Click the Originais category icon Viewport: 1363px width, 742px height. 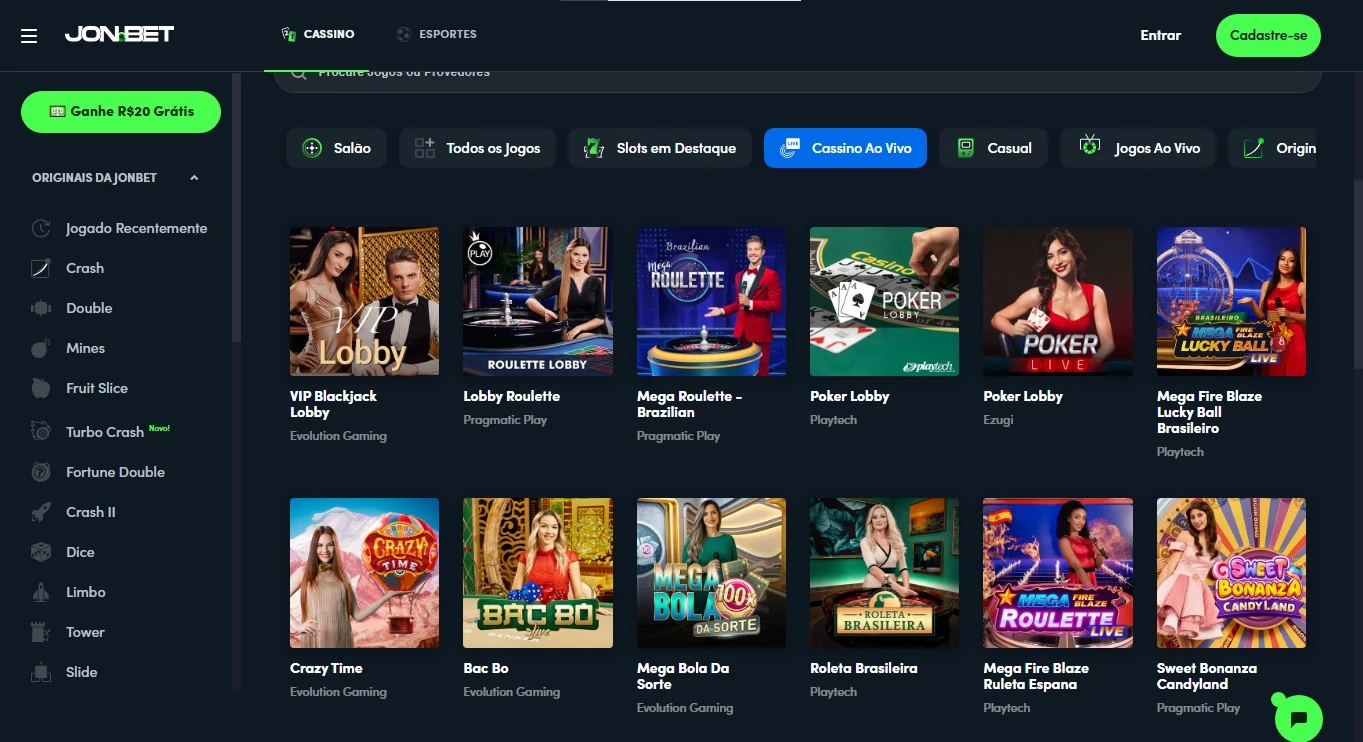click(1254, 148)
